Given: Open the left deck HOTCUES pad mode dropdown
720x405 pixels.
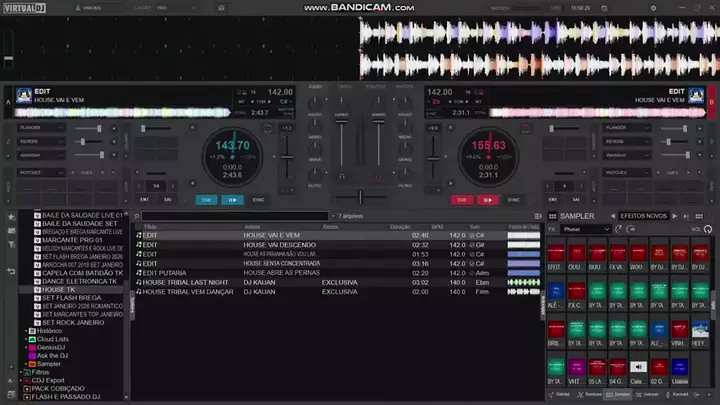Looking at the screenshot, I should 40,172.
